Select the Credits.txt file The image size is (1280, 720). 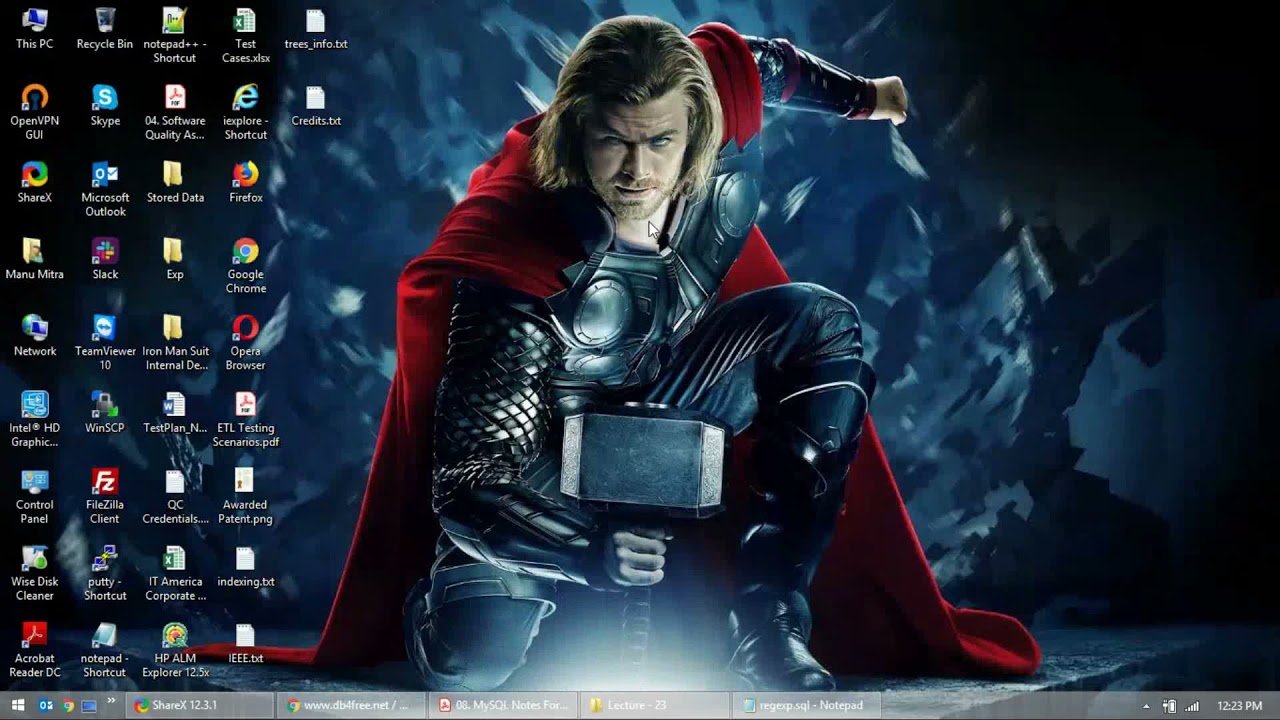pyautogui.click(x=316, y=105)
